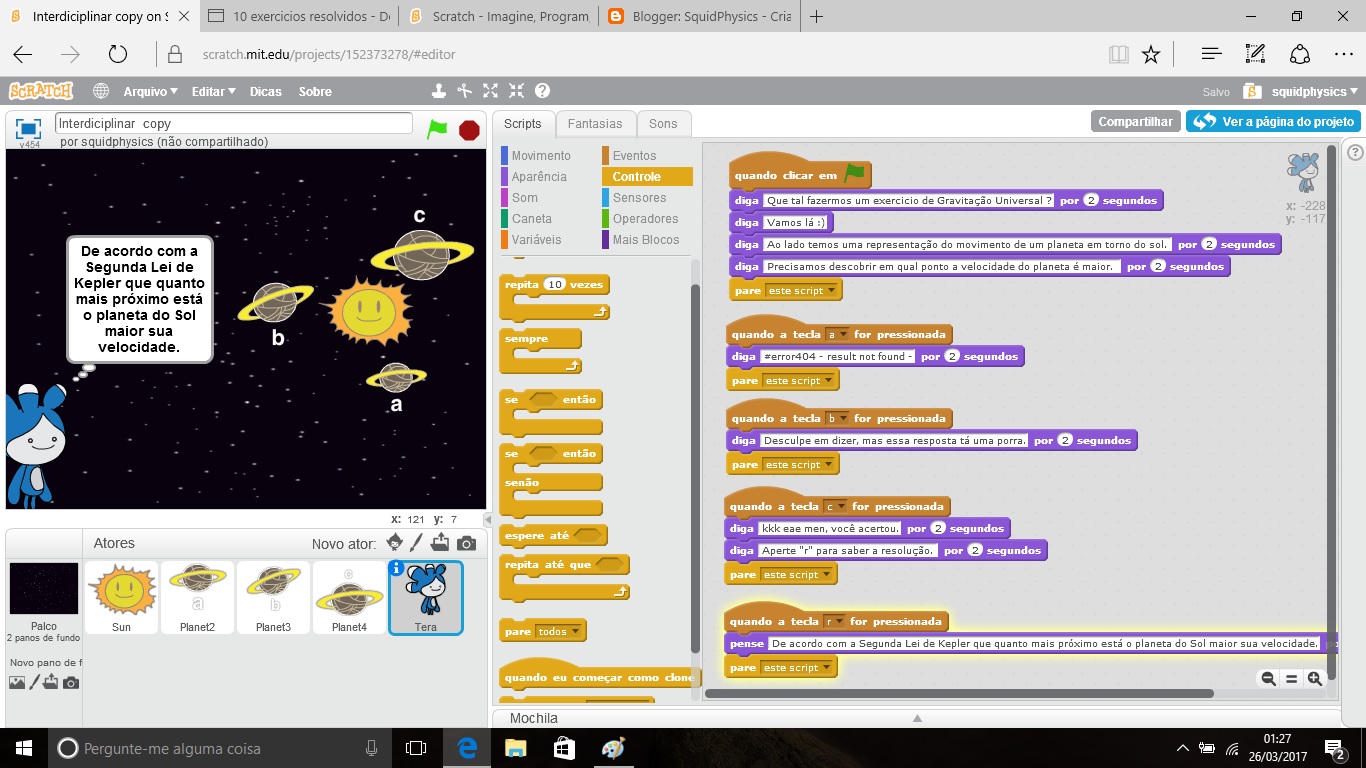Open File Explorer from taskbar
This screenshot has height=768, width=1366.
[515, 748]
